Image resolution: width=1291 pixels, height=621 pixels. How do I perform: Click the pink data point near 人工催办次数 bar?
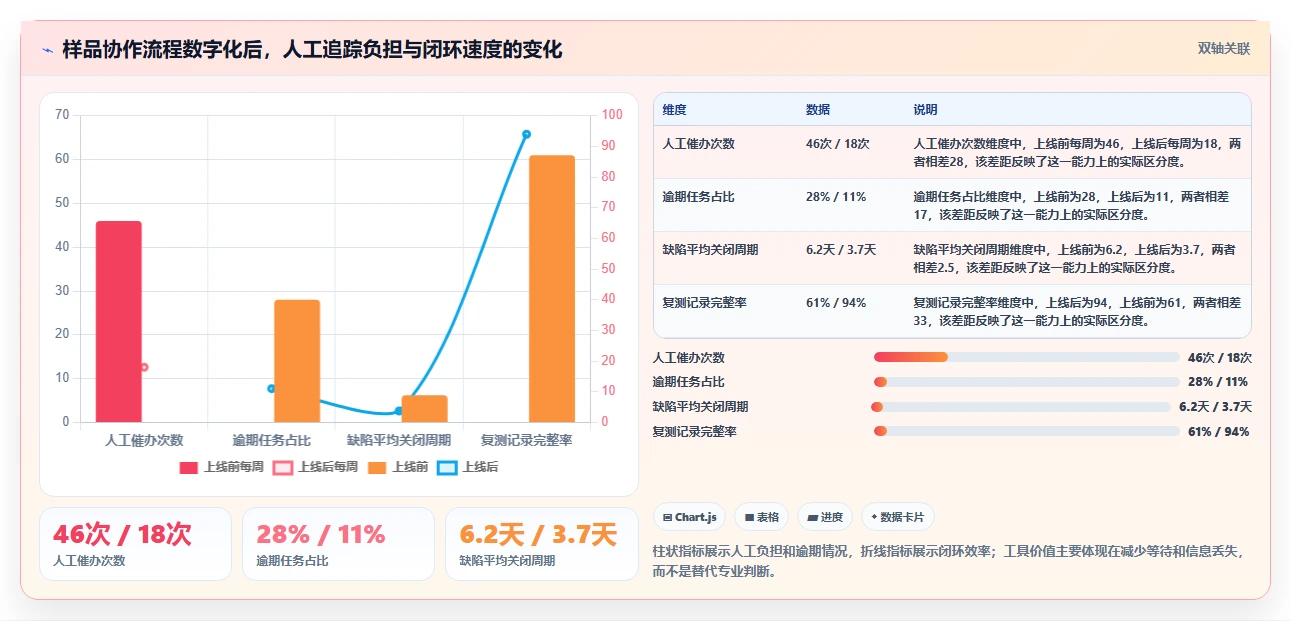tap(144, 367)
